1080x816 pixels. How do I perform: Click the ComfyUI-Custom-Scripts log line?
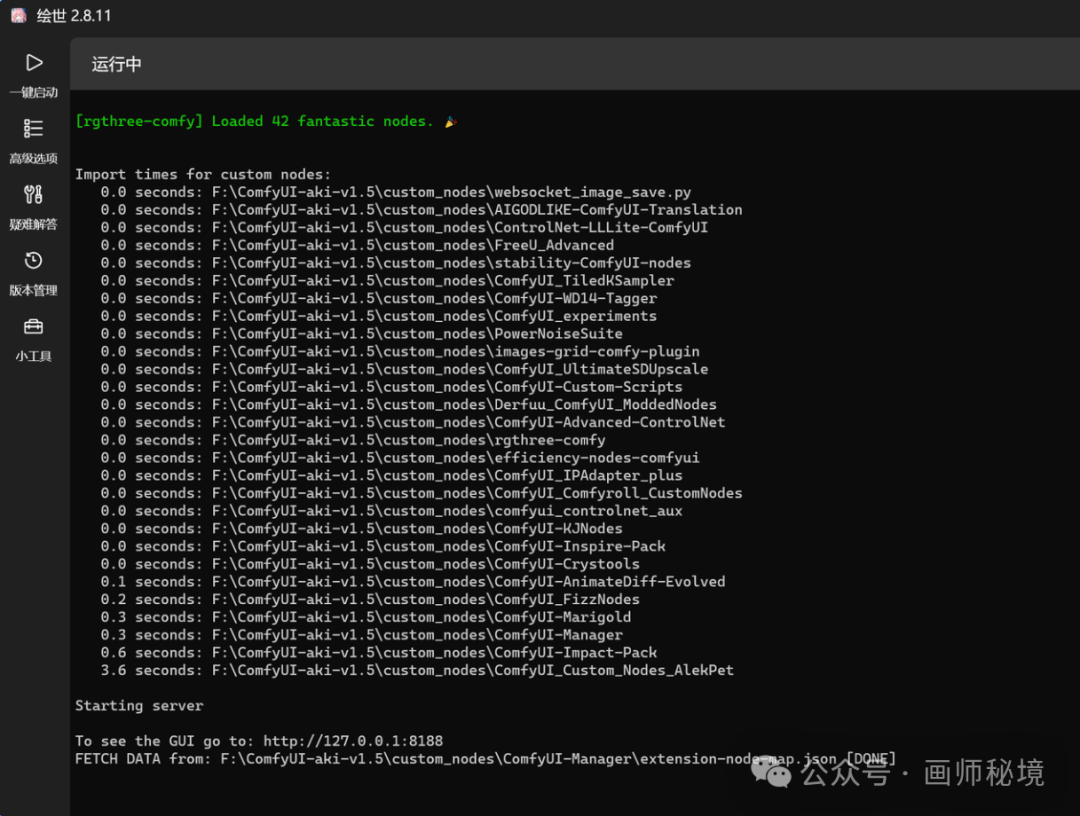391,387
